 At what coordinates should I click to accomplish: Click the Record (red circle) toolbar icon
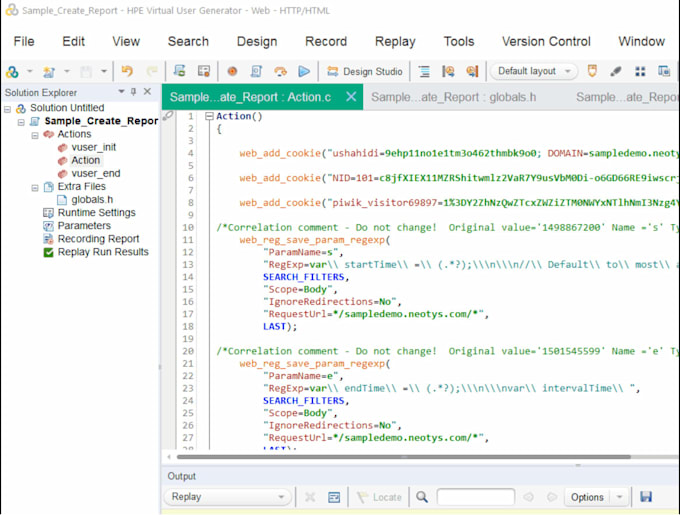click(232, 72)
